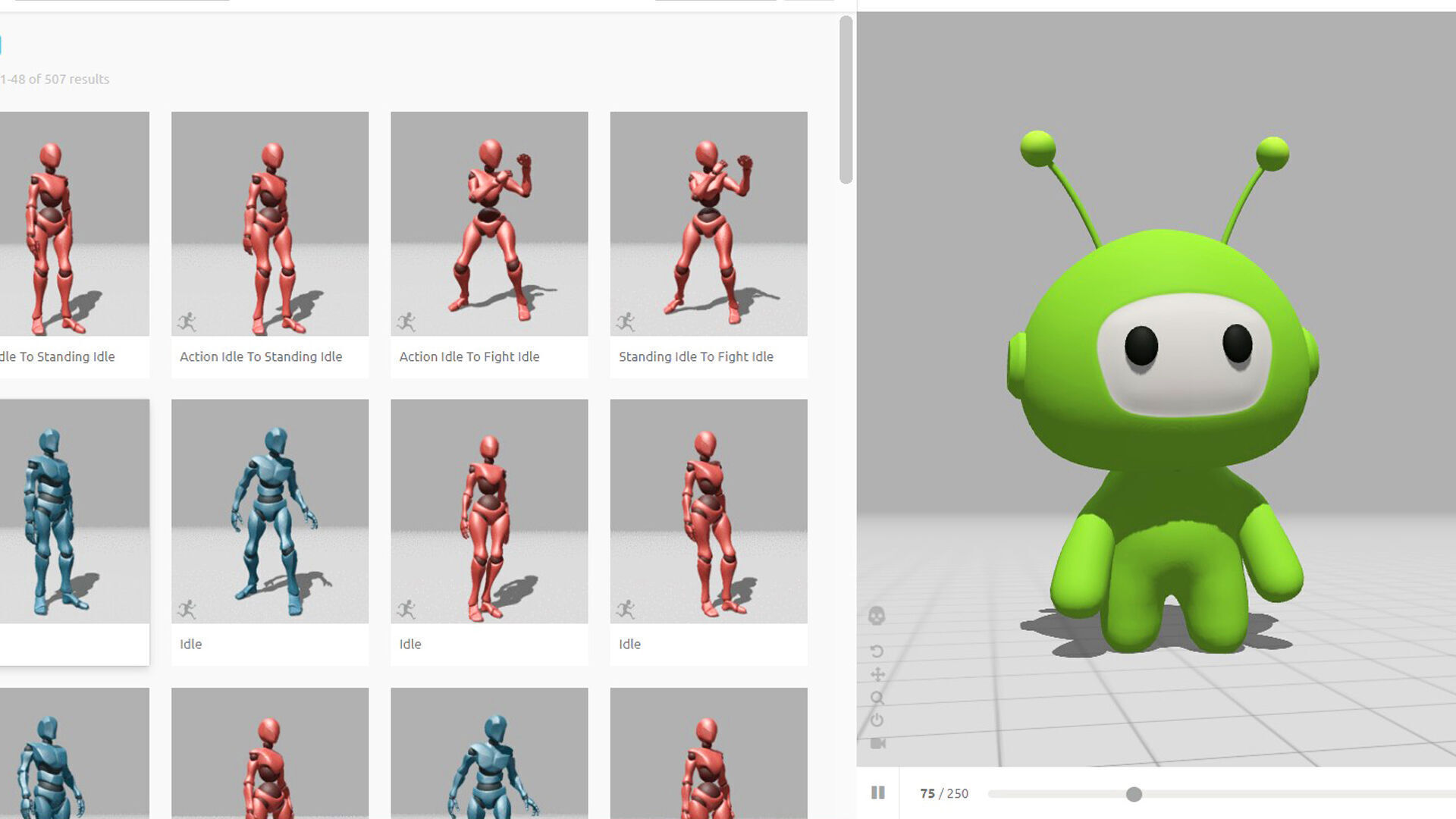Image resolution: width=1456 pixels, height=819 pixels.
Task: Click the "Standing Idle To Fight Idle" label
Action: (696, 356)
